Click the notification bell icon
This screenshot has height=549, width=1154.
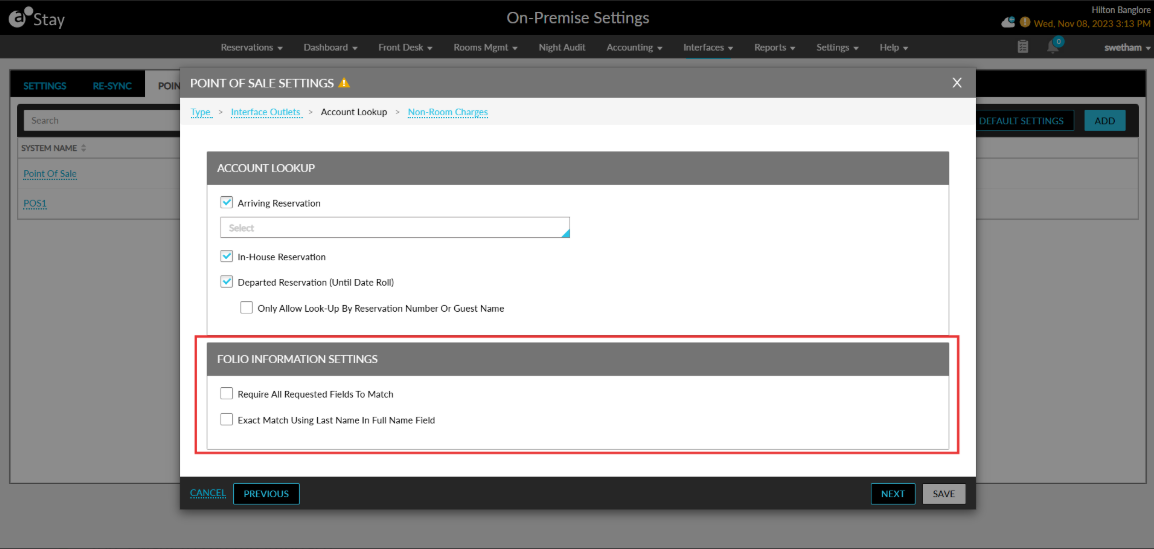[x=1052, y=47]
